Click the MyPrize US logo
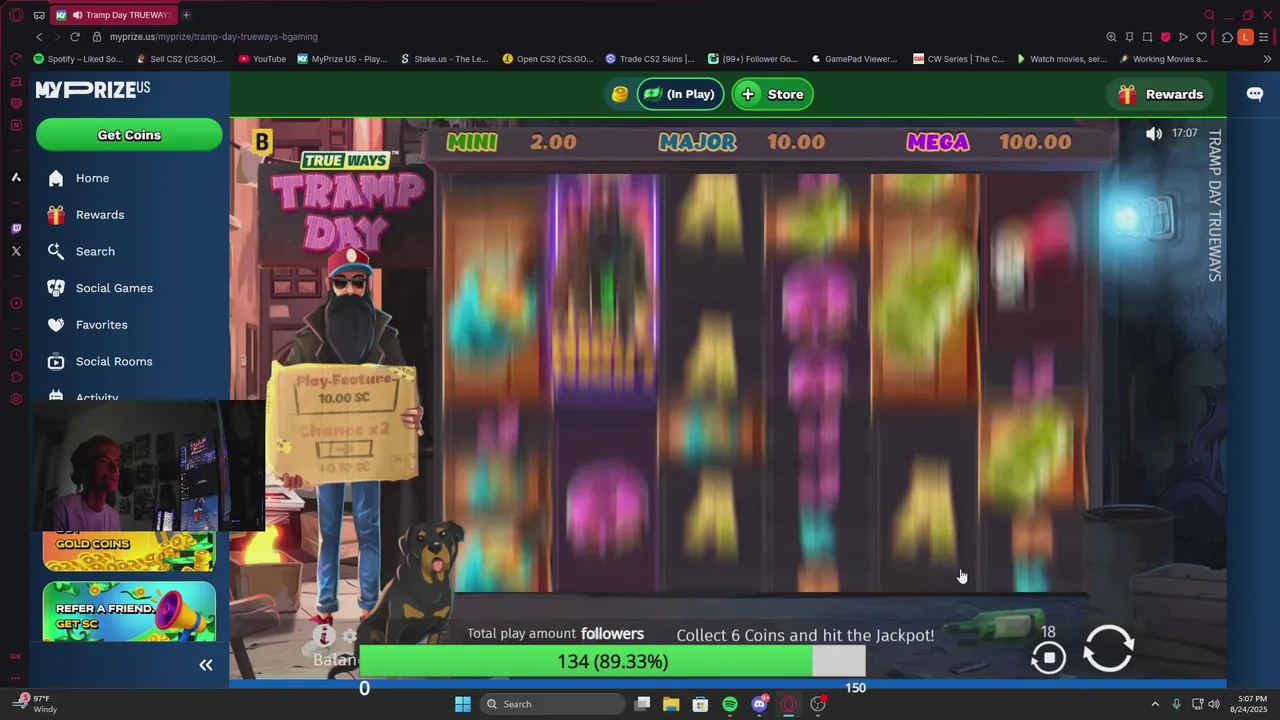The image size is (1280, 720). click(x=93, y=89)
